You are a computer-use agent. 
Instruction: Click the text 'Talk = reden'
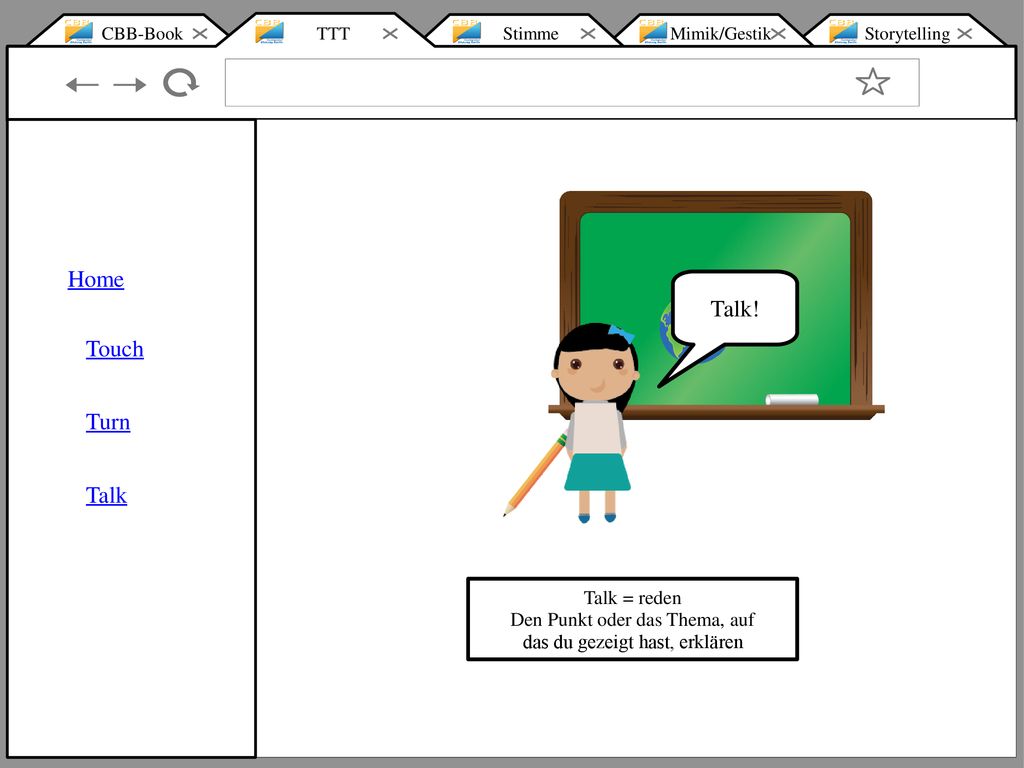(632, 598)
